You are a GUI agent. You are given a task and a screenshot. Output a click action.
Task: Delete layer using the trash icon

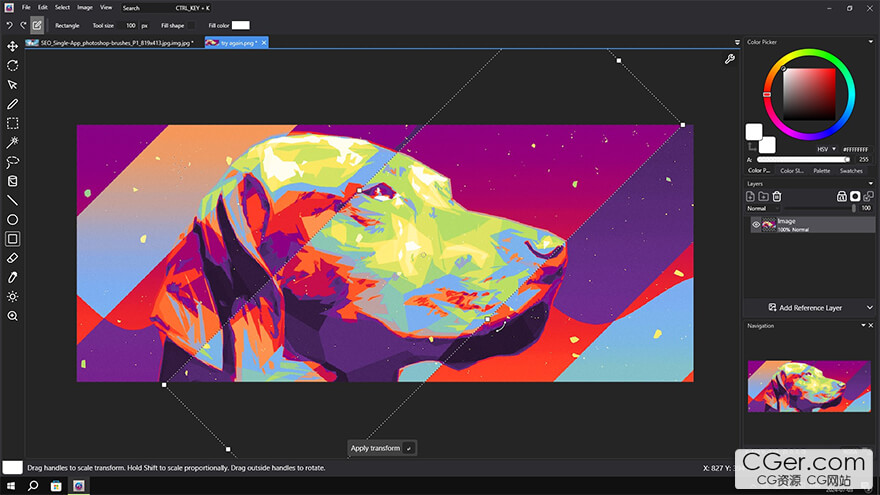tap(776, 196)
